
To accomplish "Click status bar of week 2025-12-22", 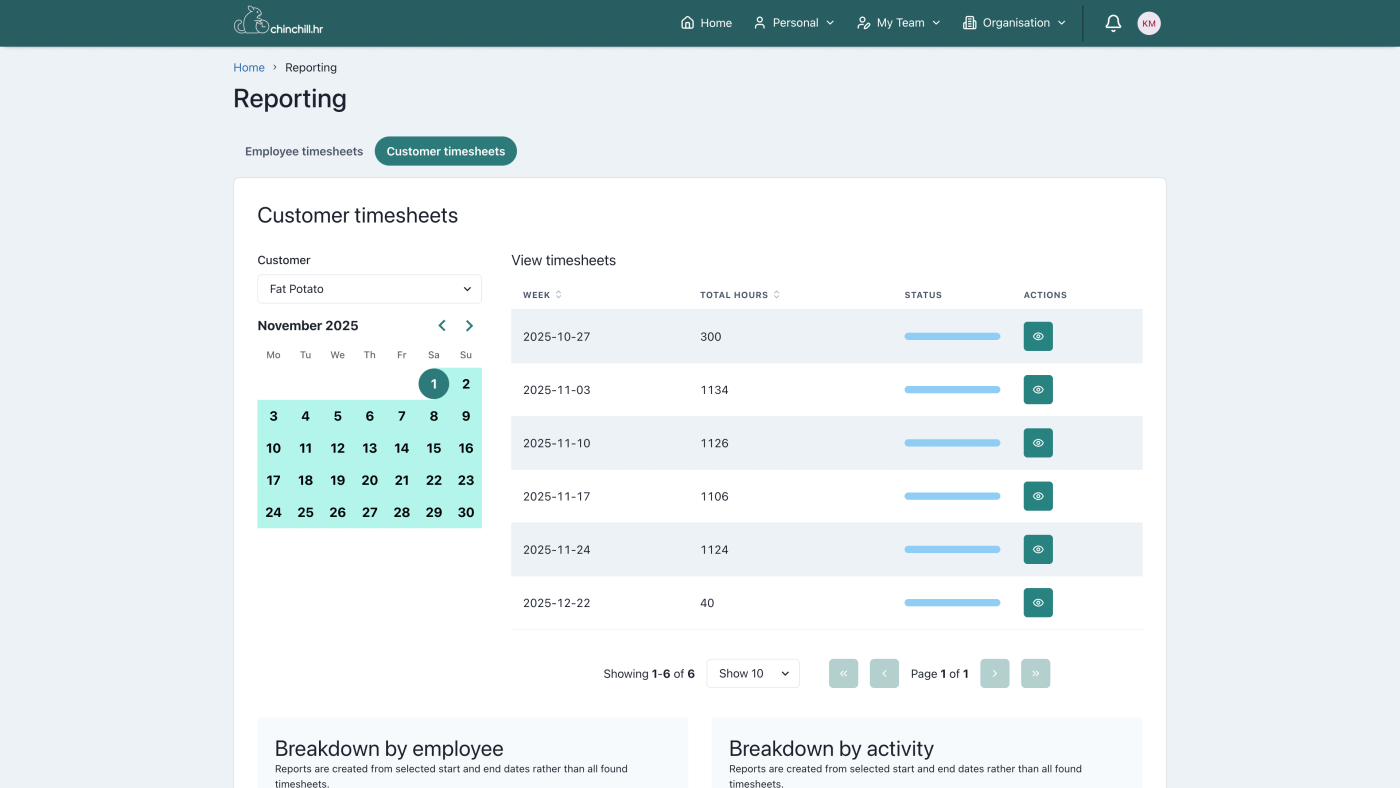I will [952, 603].
